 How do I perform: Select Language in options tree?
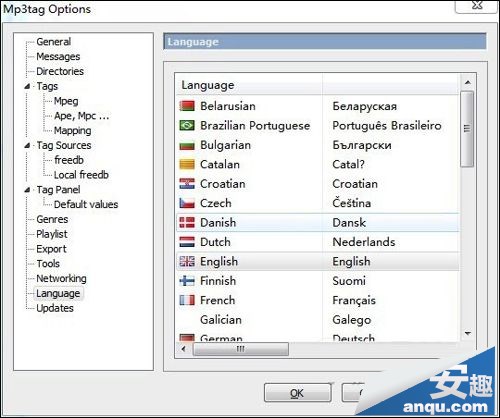click(58, 293)
